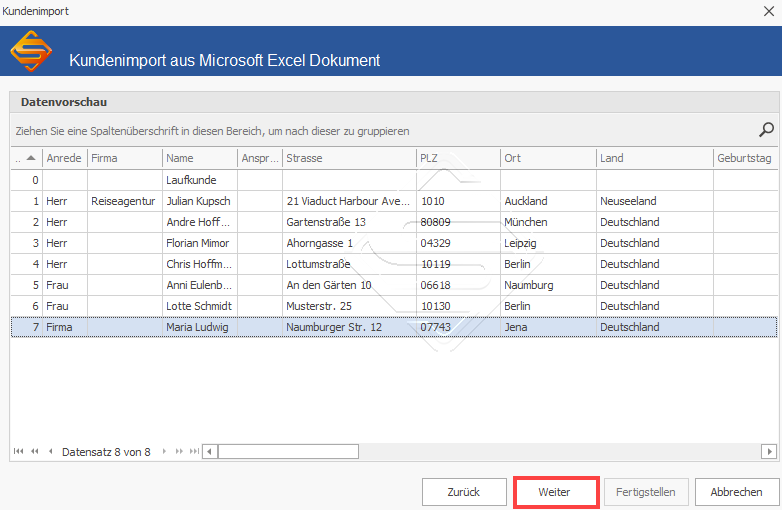This screenshot has height=510, width=782.
Task: Click the An den Gärten 10 cell
Action: 349,285
